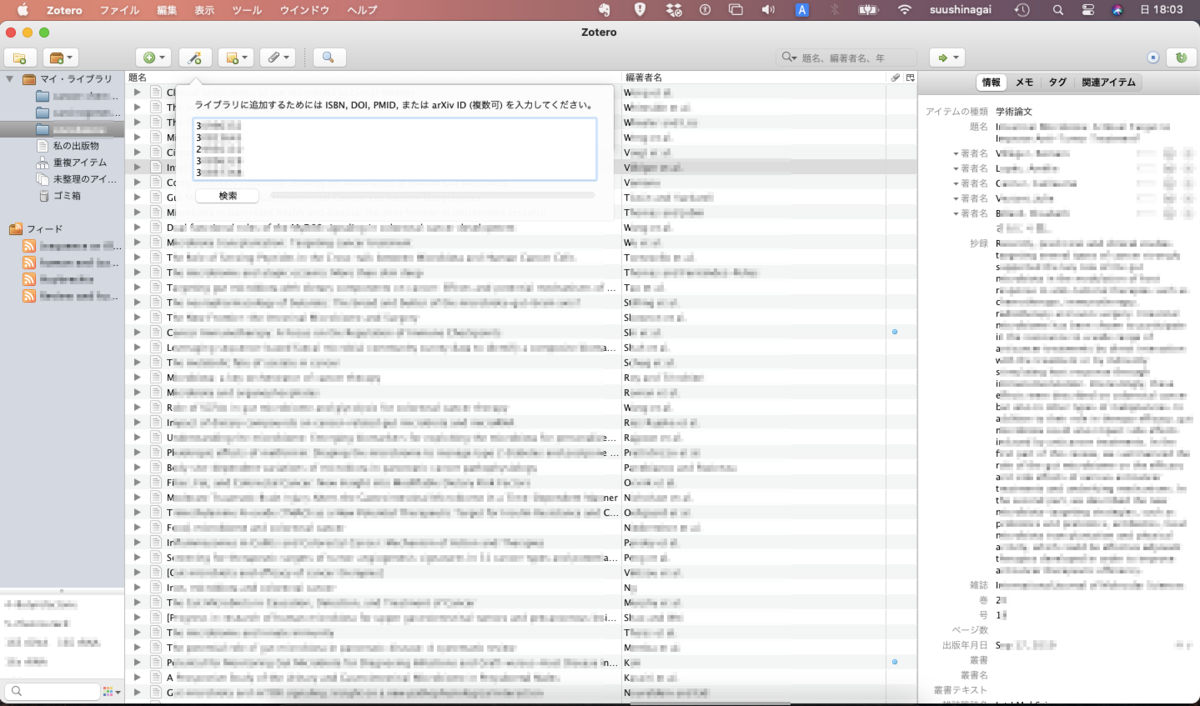The height and width of the screenshot is (706, 1200).
Task: Open the first 著者名 creator type dropdown
Action: [x=970, y=154]
